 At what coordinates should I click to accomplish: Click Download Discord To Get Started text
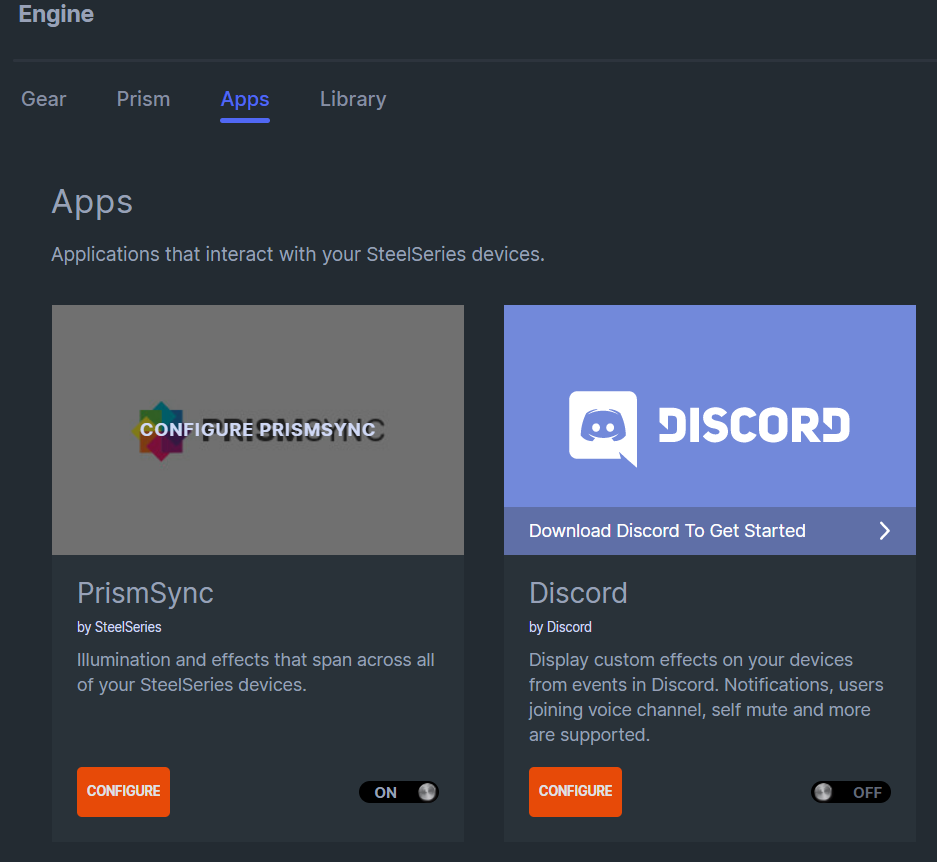[x=667, y=531]
